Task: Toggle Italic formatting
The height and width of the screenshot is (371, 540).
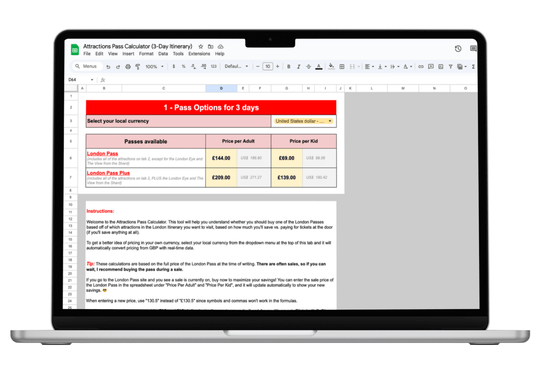Action: [299, 66]
